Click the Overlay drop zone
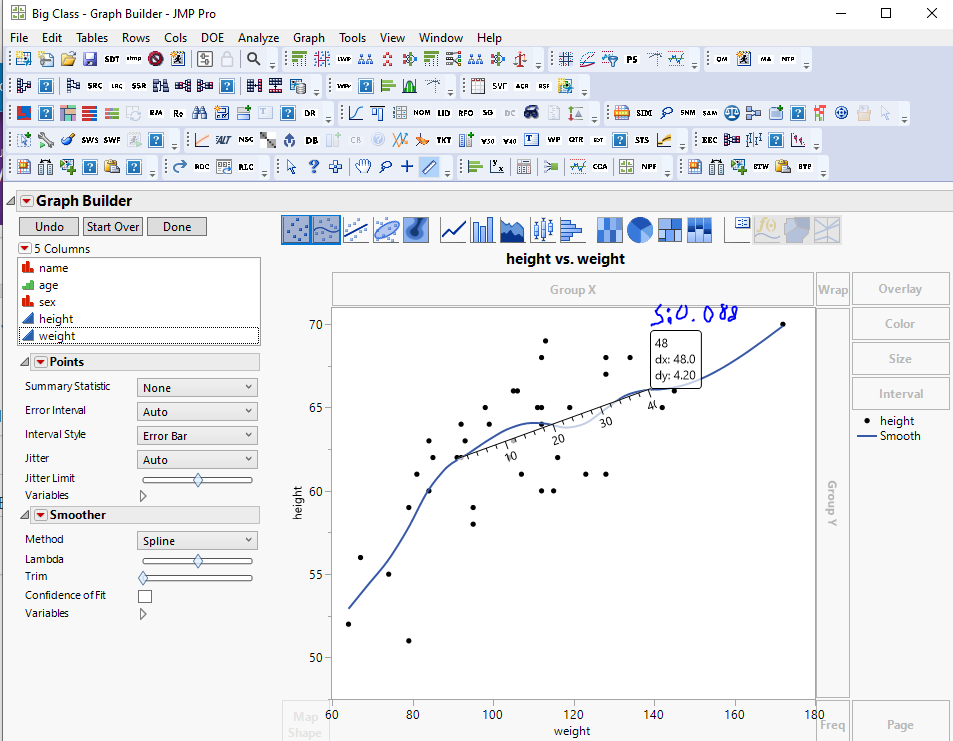The width and height of the screenshot is (953, 741). [x=900, y=289]
